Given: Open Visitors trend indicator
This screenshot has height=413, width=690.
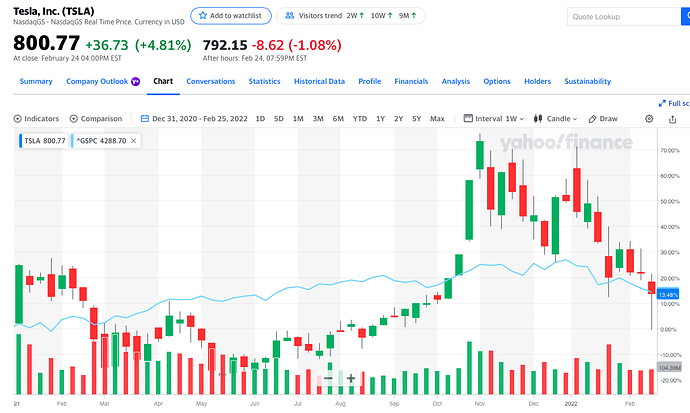Looking at the screenshot, I should (351, 16).
